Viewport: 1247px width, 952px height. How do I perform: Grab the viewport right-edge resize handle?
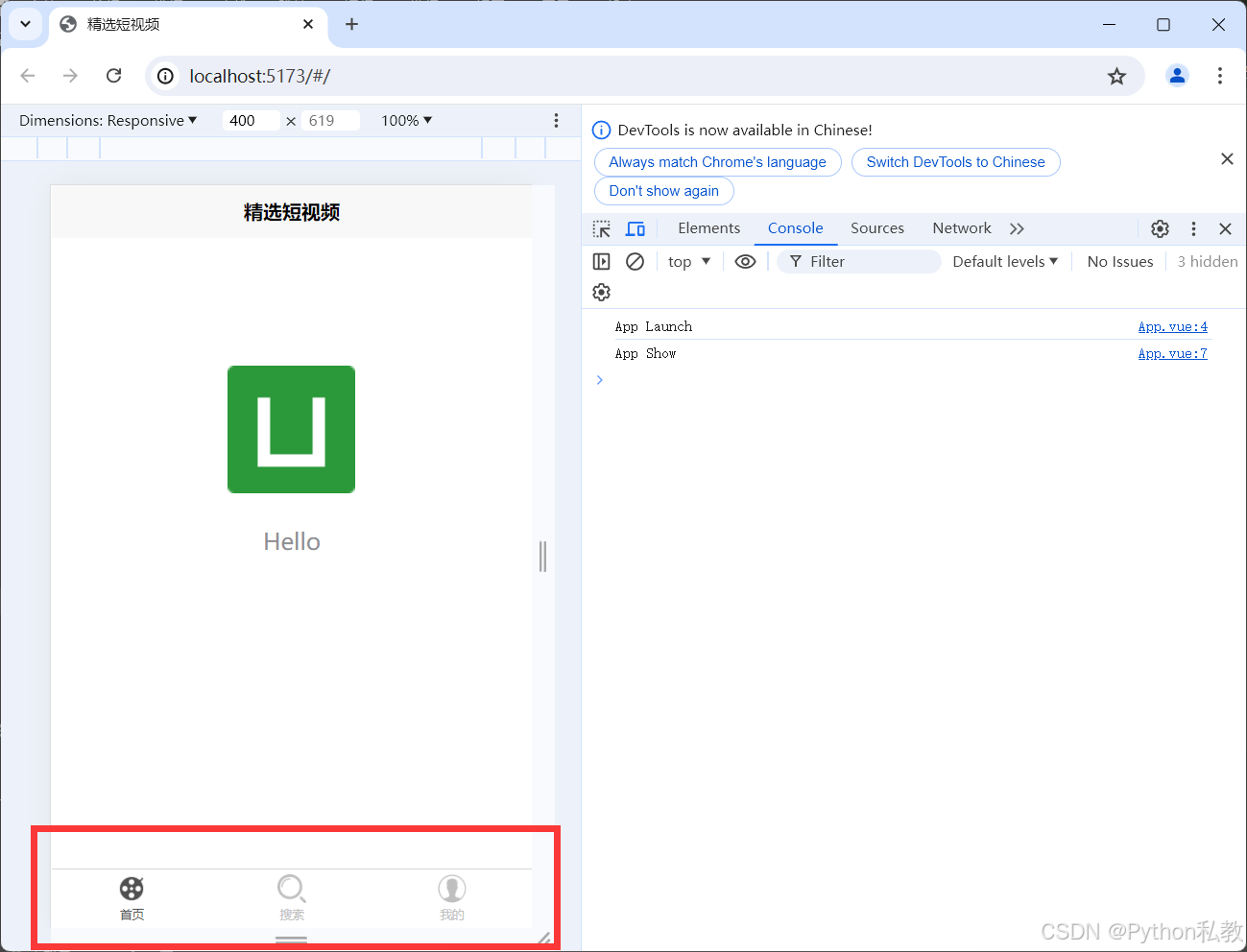543,557
